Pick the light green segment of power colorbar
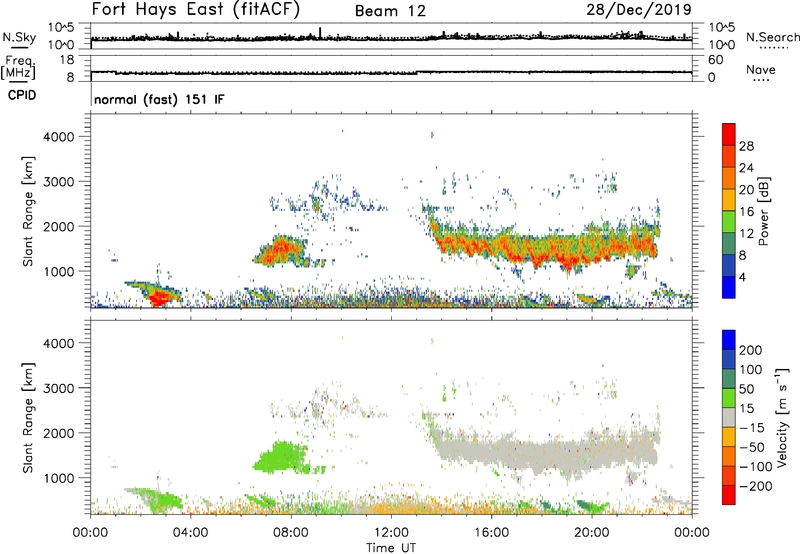The image size is (800, 554). coord(729,222)
